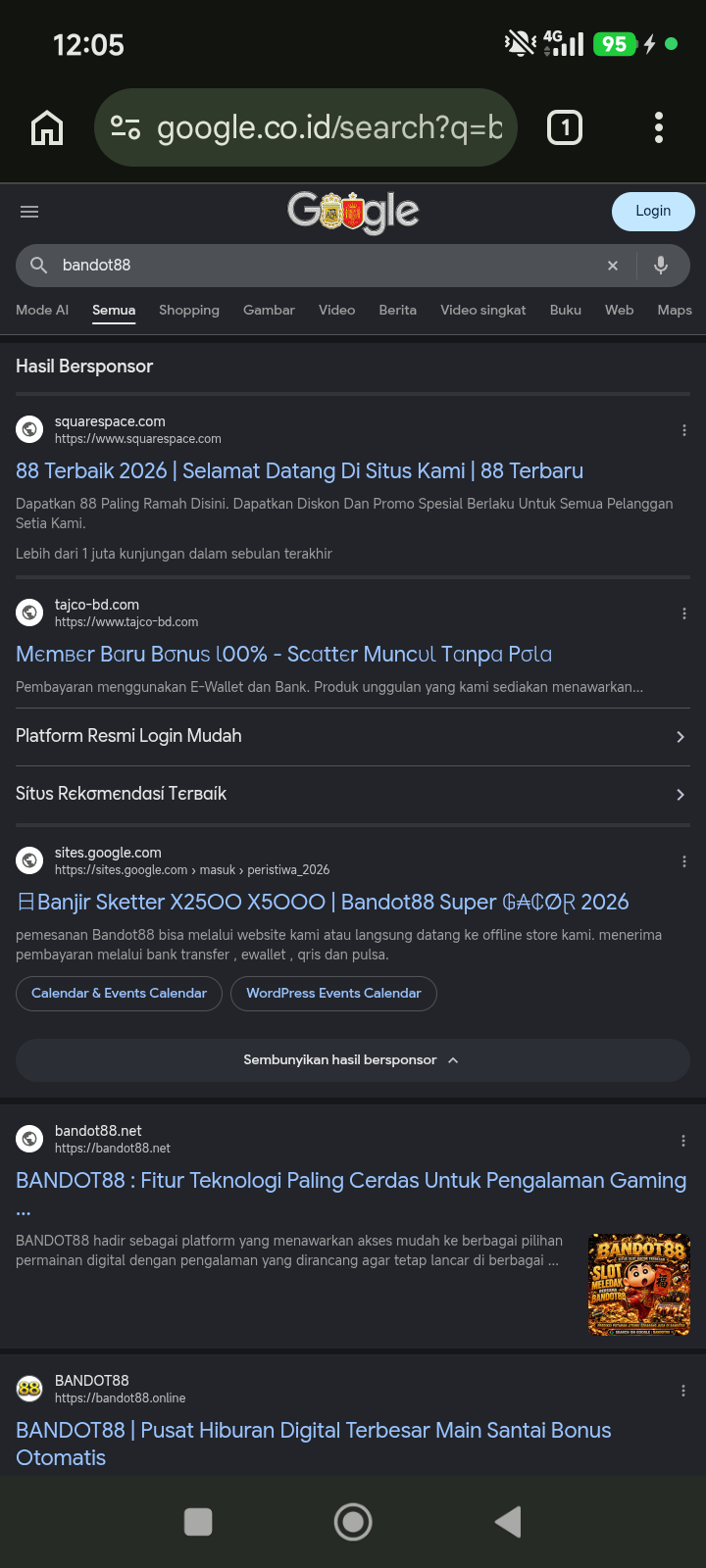Tap the site info icon in address bar

(x=126, y=127)
